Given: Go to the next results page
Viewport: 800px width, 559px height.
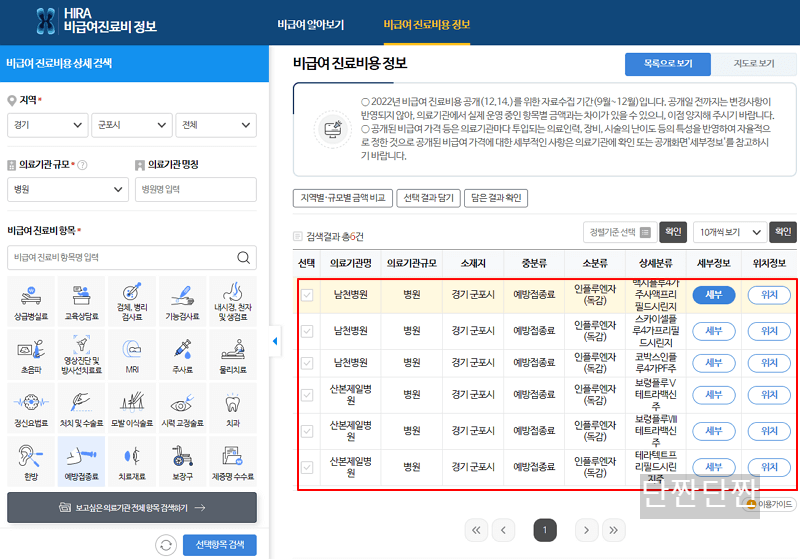Looking at the screenshot, I should pyautogui.click(x=586, y=530).
